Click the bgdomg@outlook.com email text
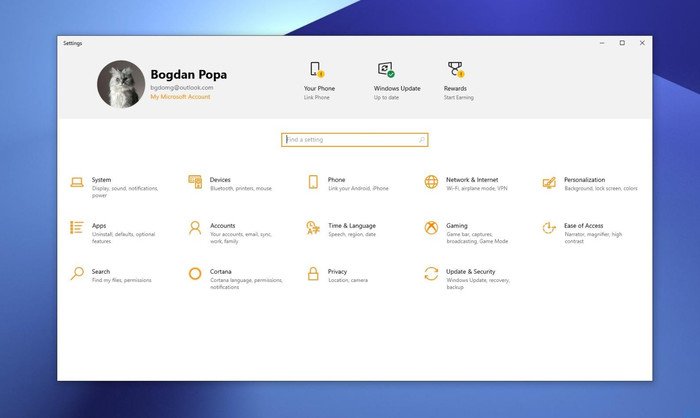Image resolution: width=700 pixels, height=418 pixels. pos(182,88)
